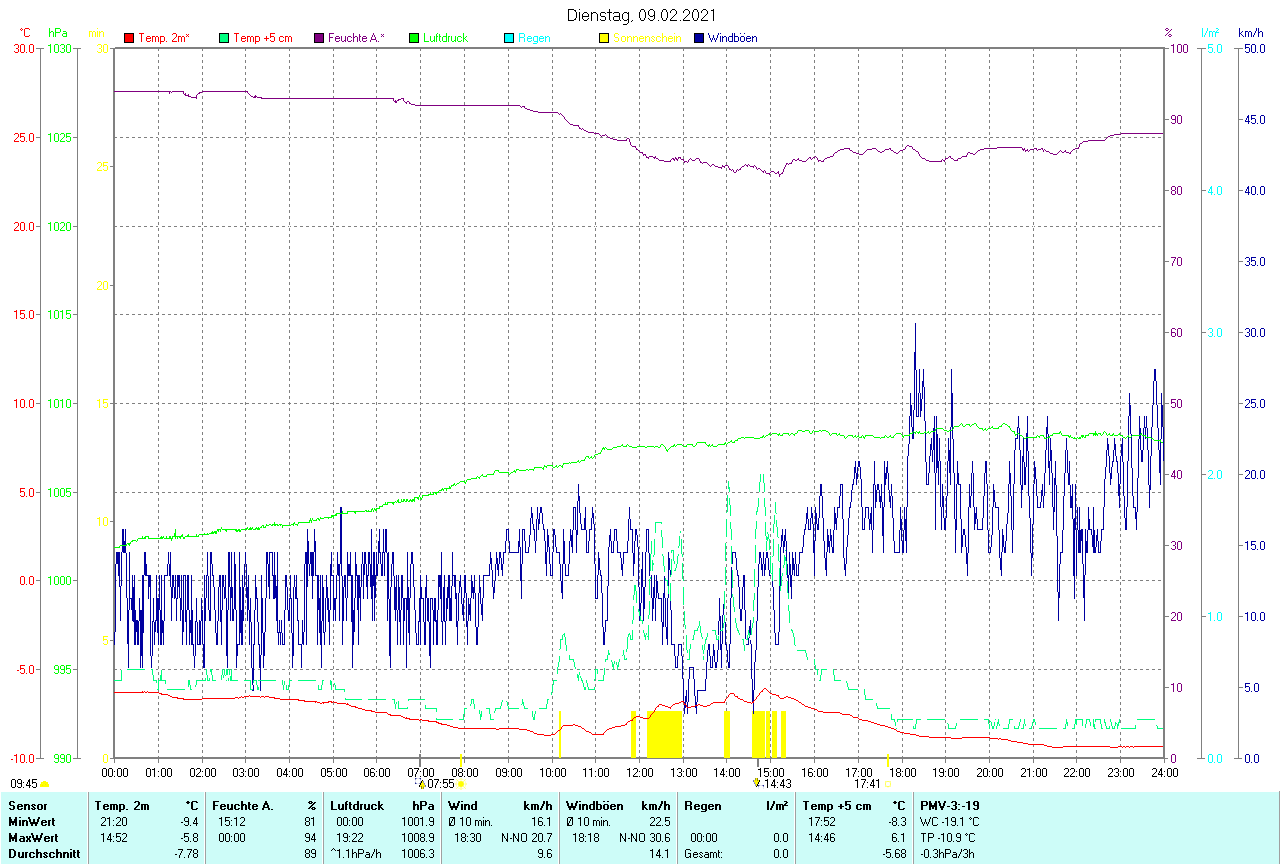Image resolution: width=1280 pixels, height=864 pixels.
Task: Click the 00:00 time axis label
Action: (115, 772)
